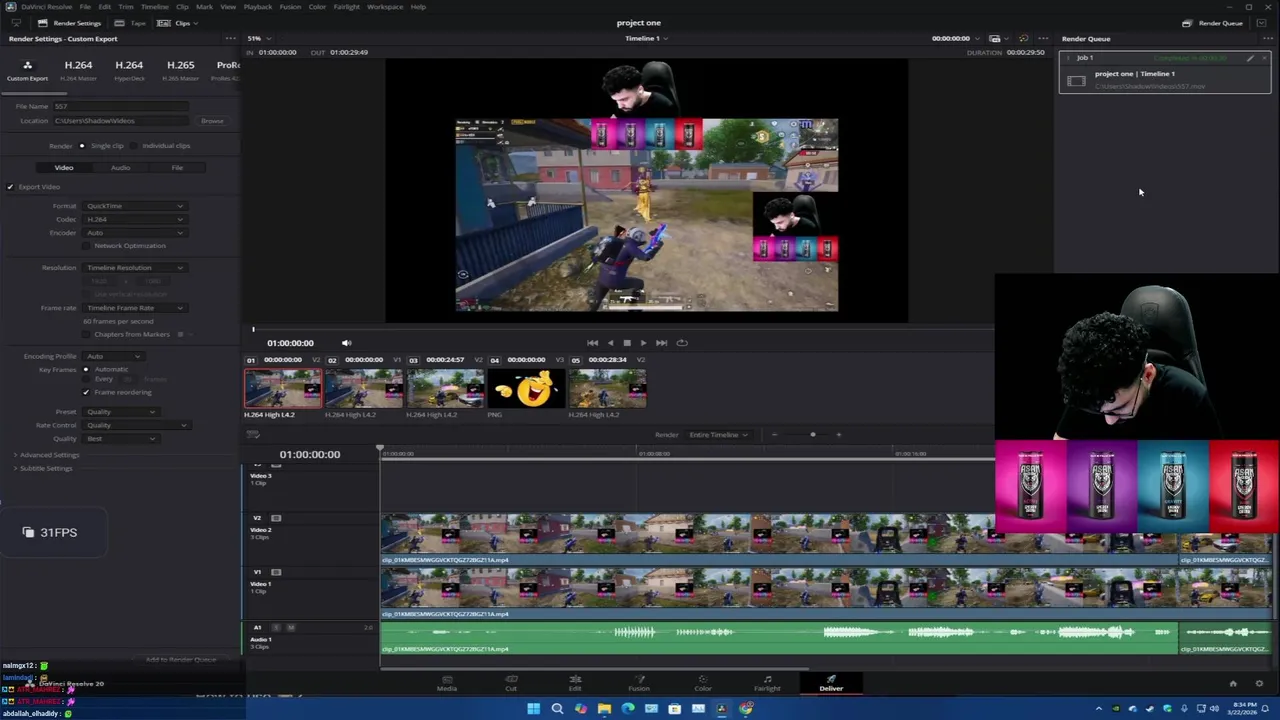
Task: Select the Custom Export preset icon
Action: click(x=27, y=68)
